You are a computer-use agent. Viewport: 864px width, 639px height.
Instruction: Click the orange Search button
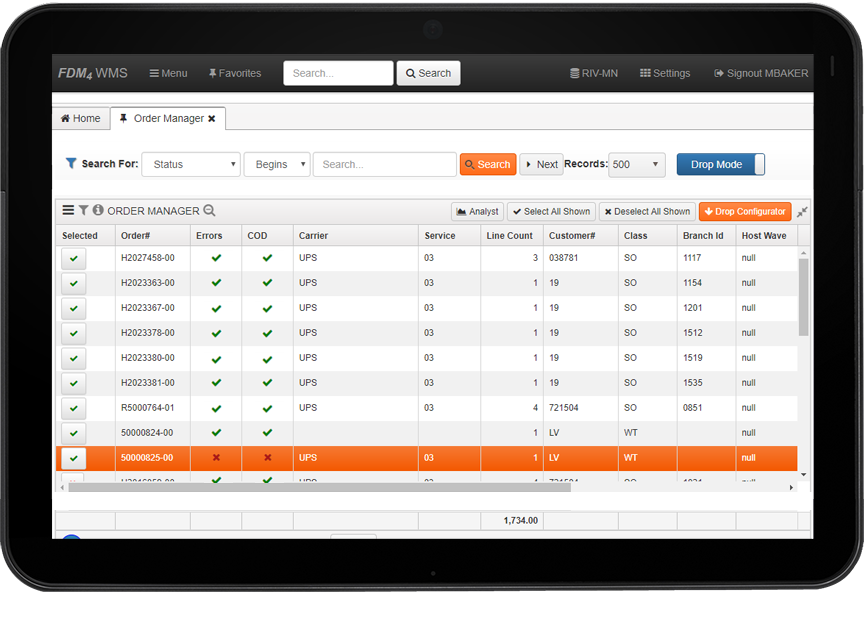click(488, 165)
